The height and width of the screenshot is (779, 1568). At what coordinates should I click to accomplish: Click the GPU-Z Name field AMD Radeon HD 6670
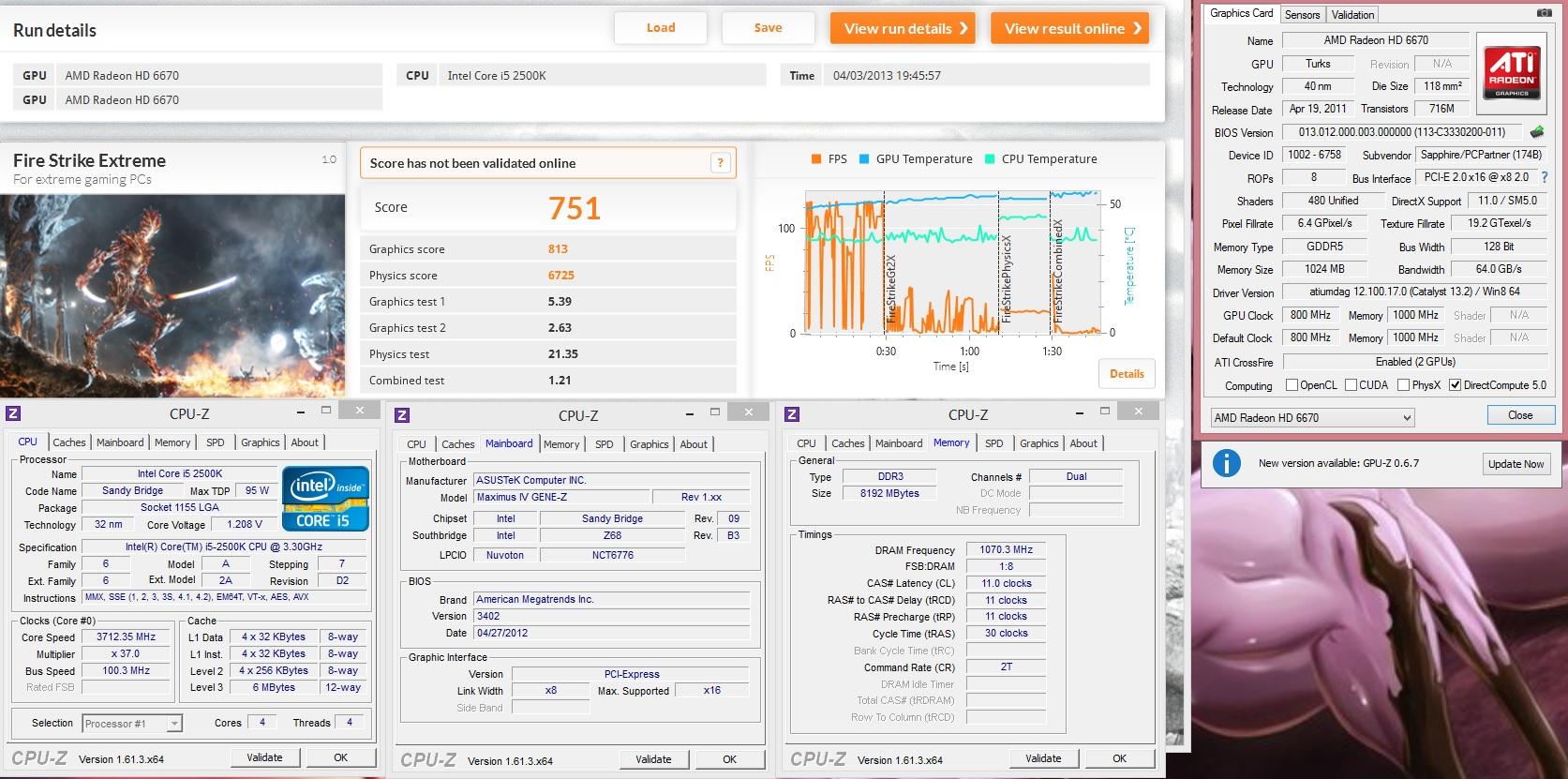(x=1375, y=40)
